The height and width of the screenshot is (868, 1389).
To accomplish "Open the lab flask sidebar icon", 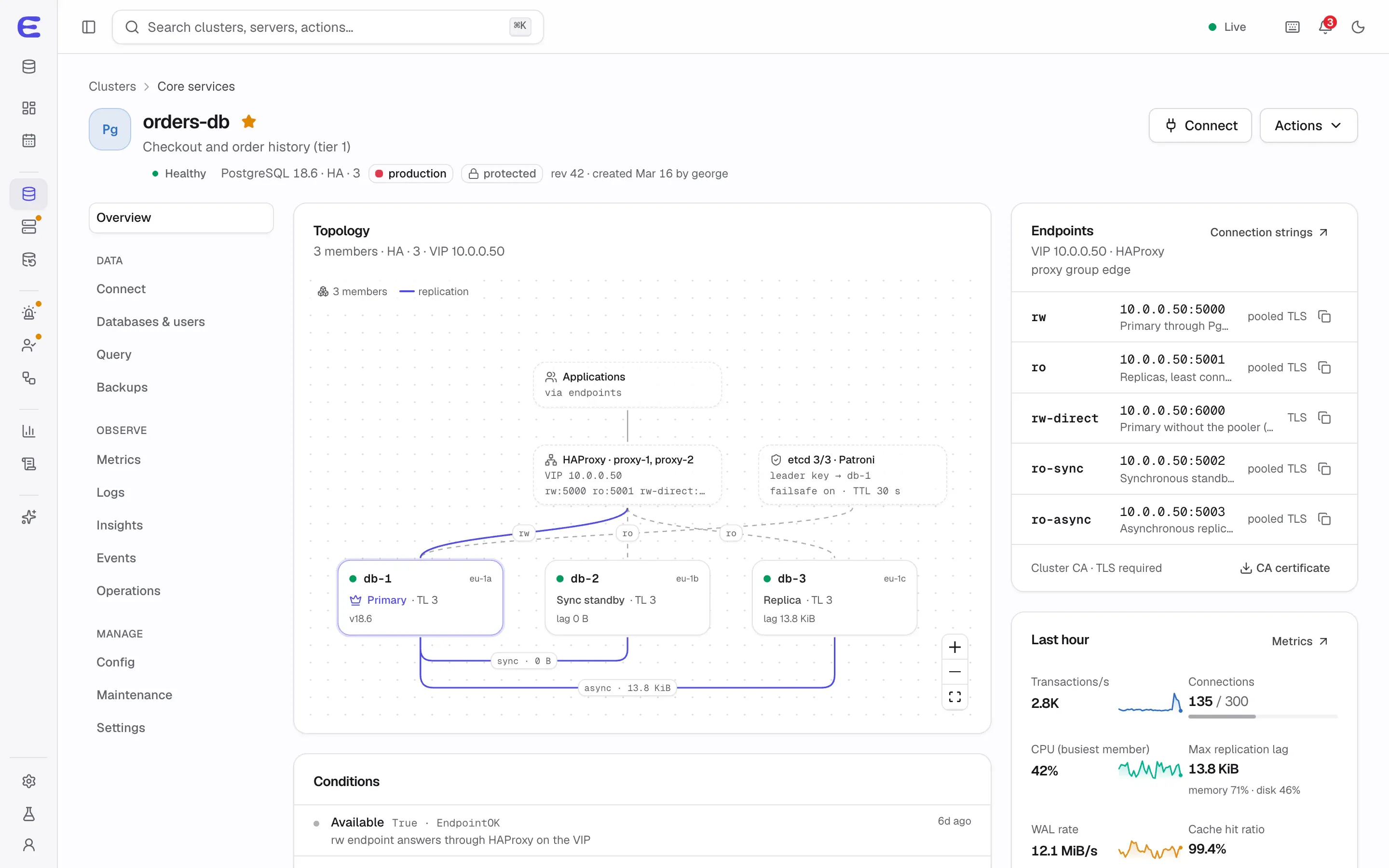I will point(29,814).
